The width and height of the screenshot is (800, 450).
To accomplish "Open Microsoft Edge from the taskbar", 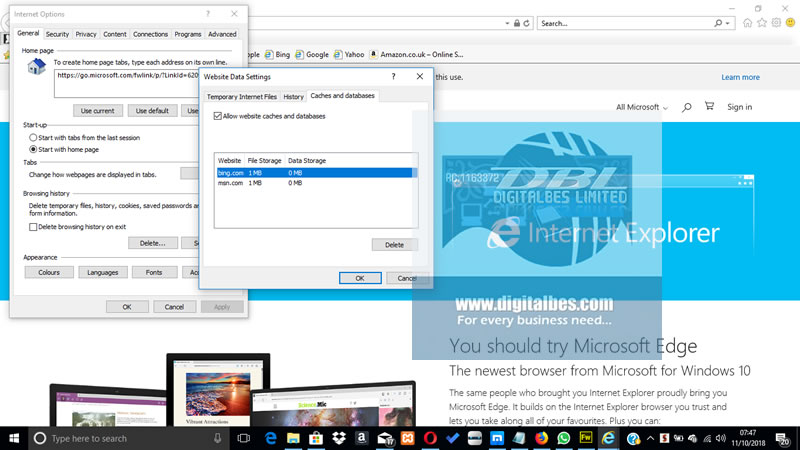I will point(270,438).
